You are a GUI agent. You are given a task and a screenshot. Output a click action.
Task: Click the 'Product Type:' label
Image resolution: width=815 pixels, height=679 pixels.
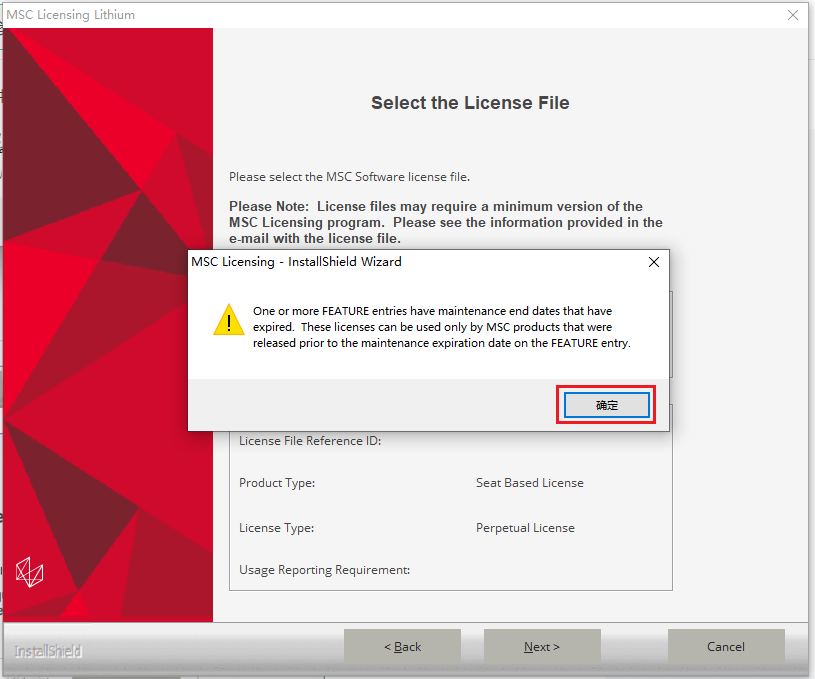point(277,483)
